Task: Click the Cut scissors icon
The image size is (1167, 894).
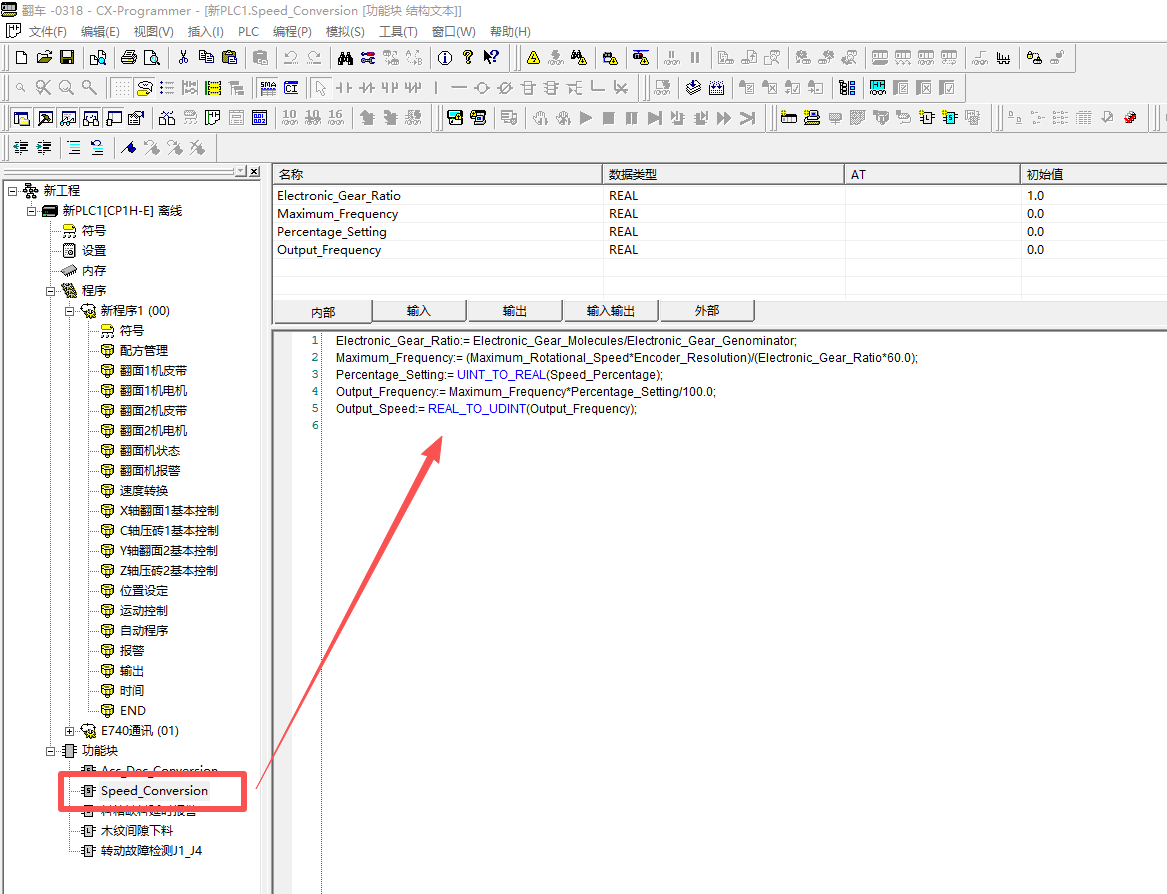Action: (182, 58)
